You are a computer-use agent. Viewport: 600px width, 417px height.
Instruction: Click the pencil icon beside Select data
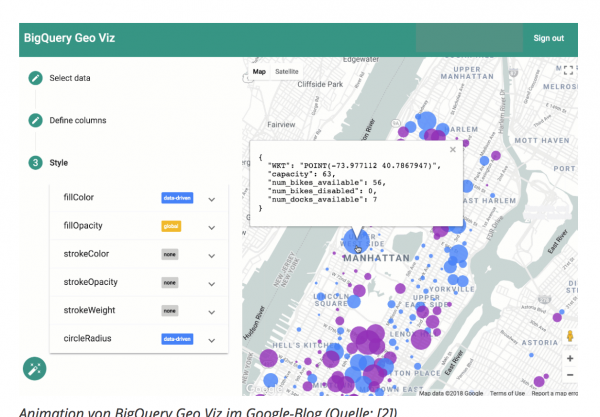pyautogui.click(x=35, y=78)
